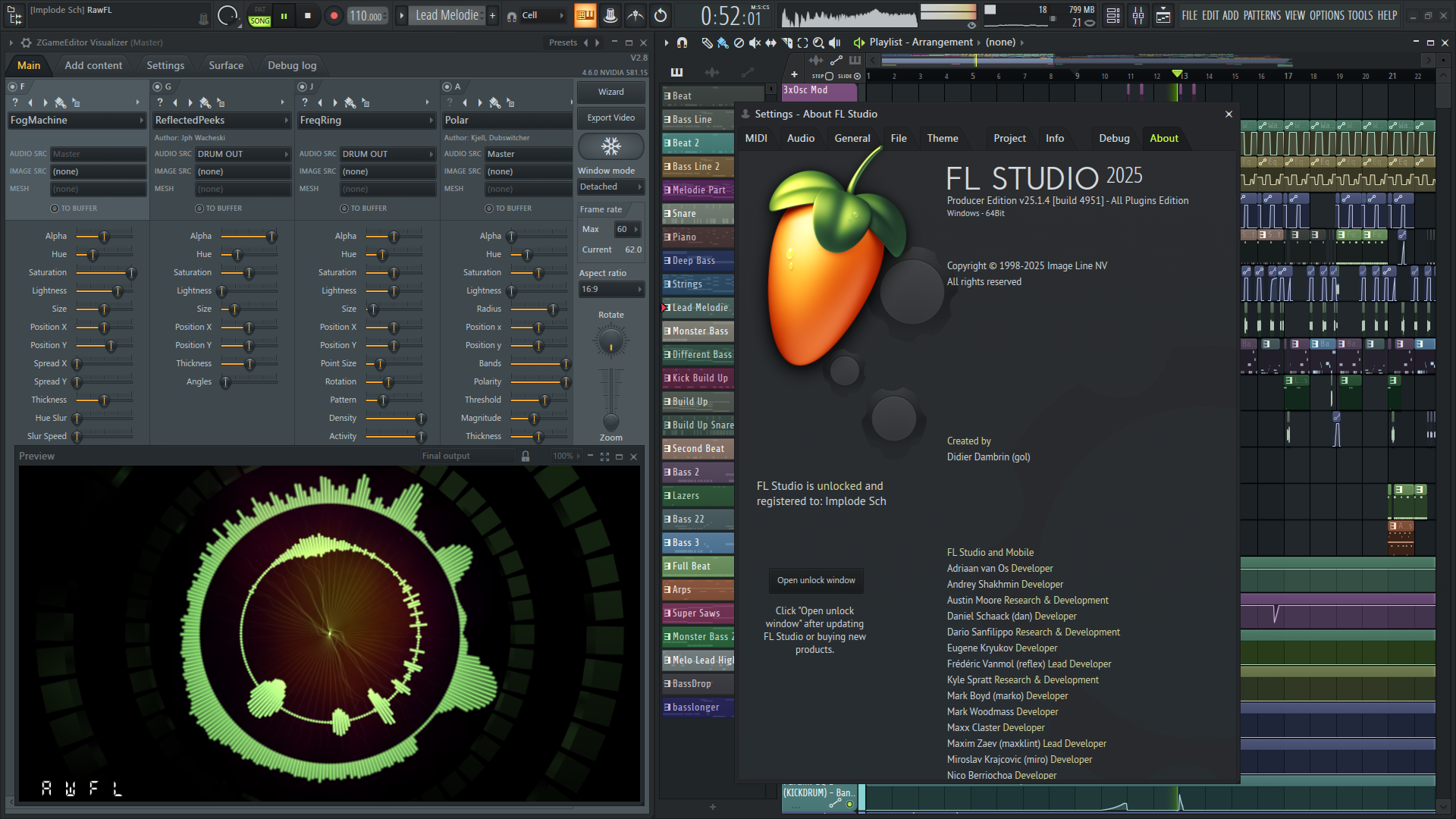Image resolution: width=1456 pixels, height=819 pixels.
Task: Toggle enable switch for layer G
Action: 157,86
